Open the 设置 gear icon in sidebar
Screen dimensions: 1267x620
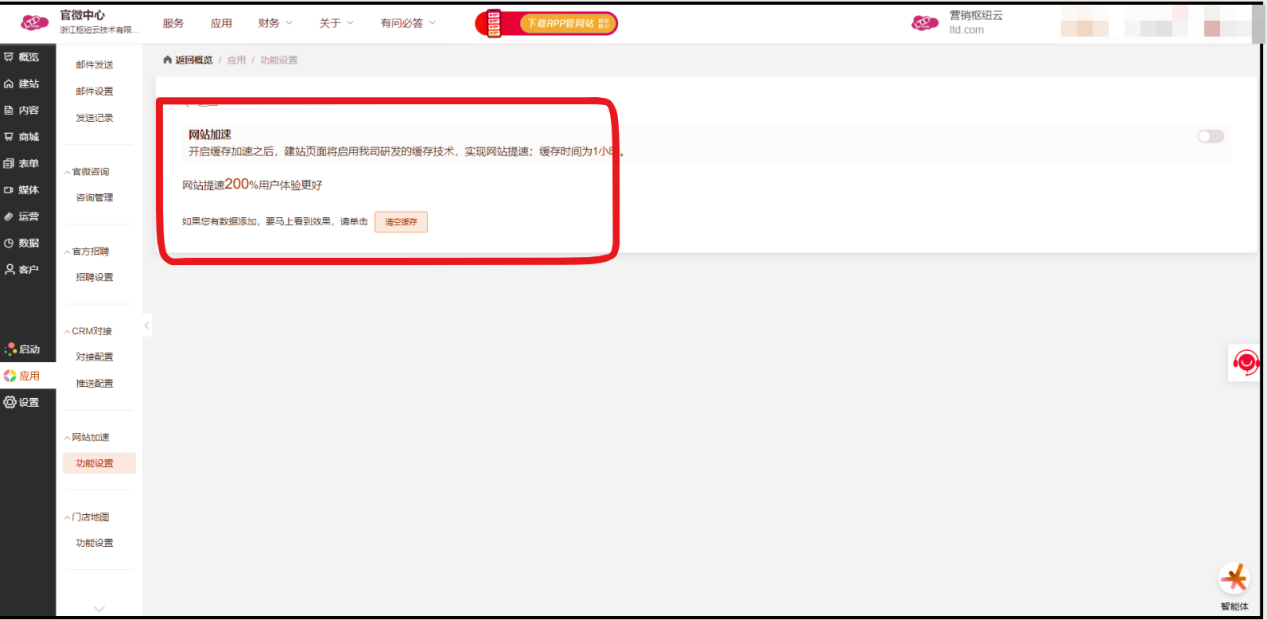pos(10,402)
